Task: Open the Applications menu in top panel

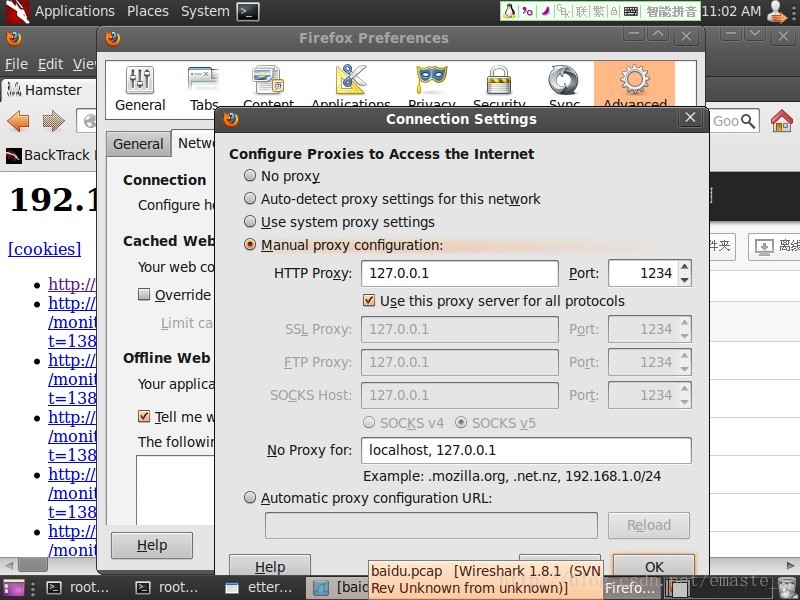Action: click(x=74, y=11)
